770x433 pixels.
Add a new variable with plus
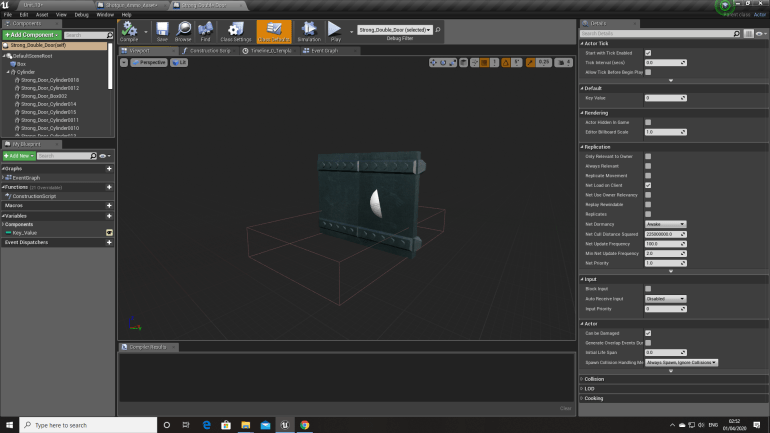pyautogui.click(x=109, y=216)
